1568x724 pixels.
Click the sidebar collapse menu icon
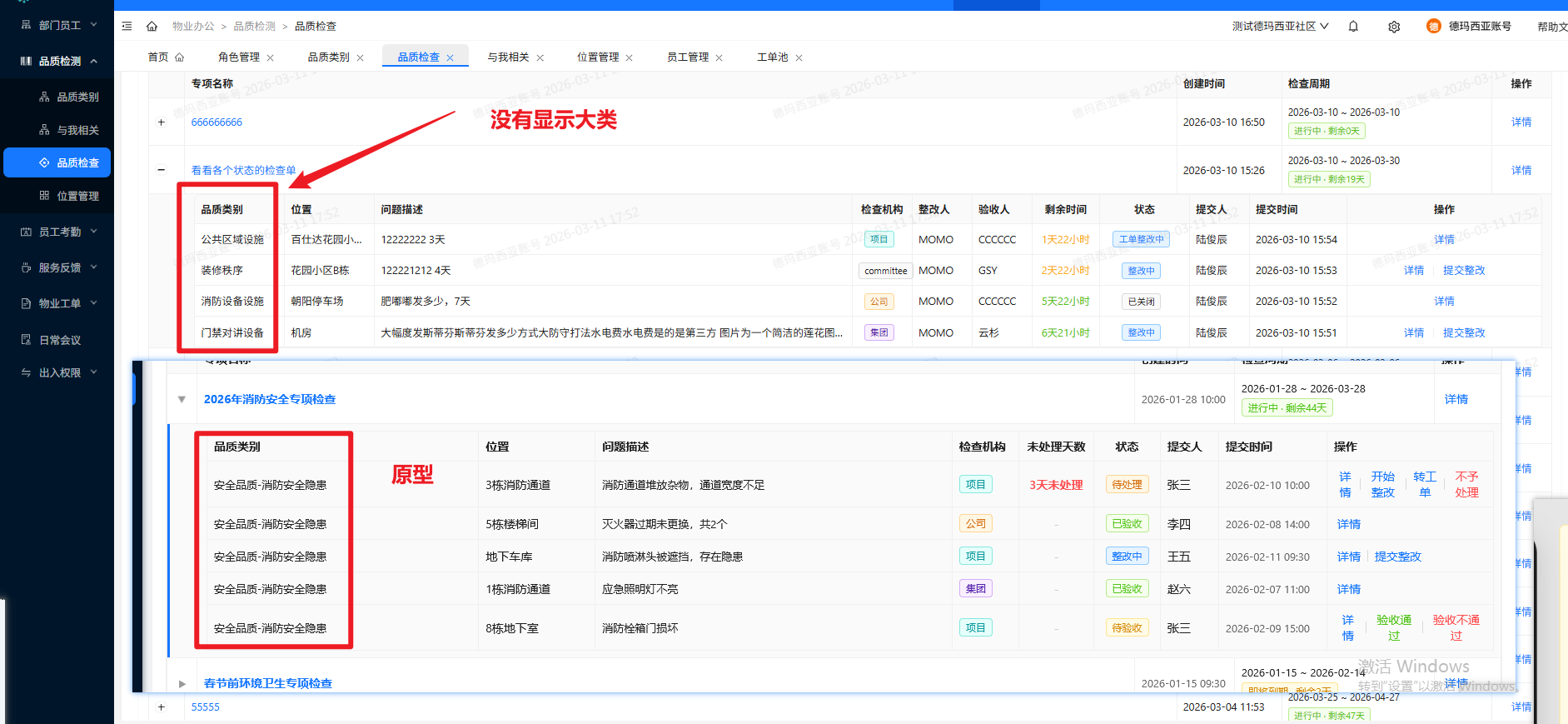click(x=127, y=27)
